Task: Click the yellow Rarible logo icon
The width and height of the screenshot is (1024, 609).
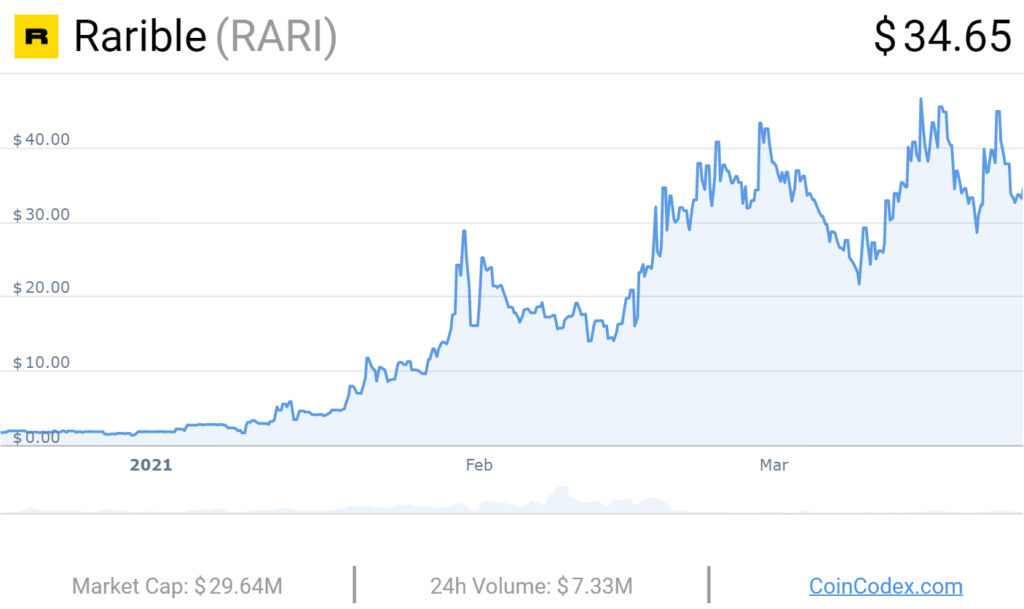Action: [37, 37]
